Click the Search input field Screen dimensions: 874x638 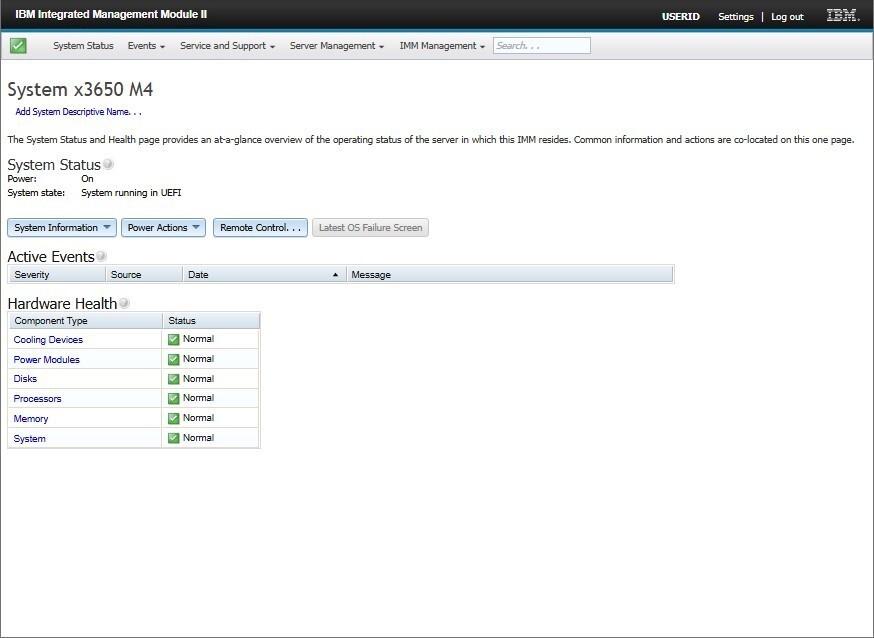click(x=541, y=46)
